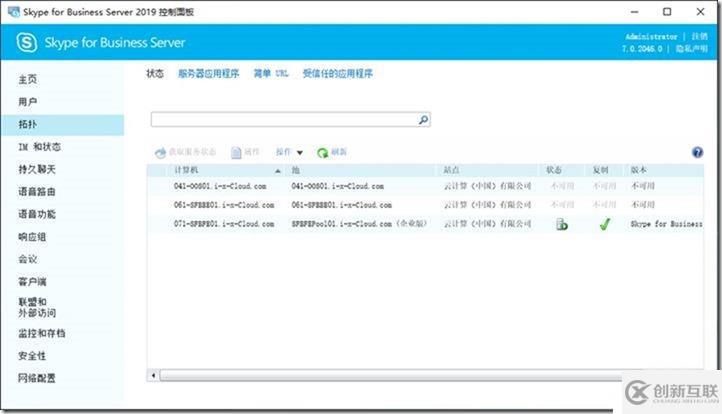
Task: Minimize the control panel window
Action: tap(635, 12)
